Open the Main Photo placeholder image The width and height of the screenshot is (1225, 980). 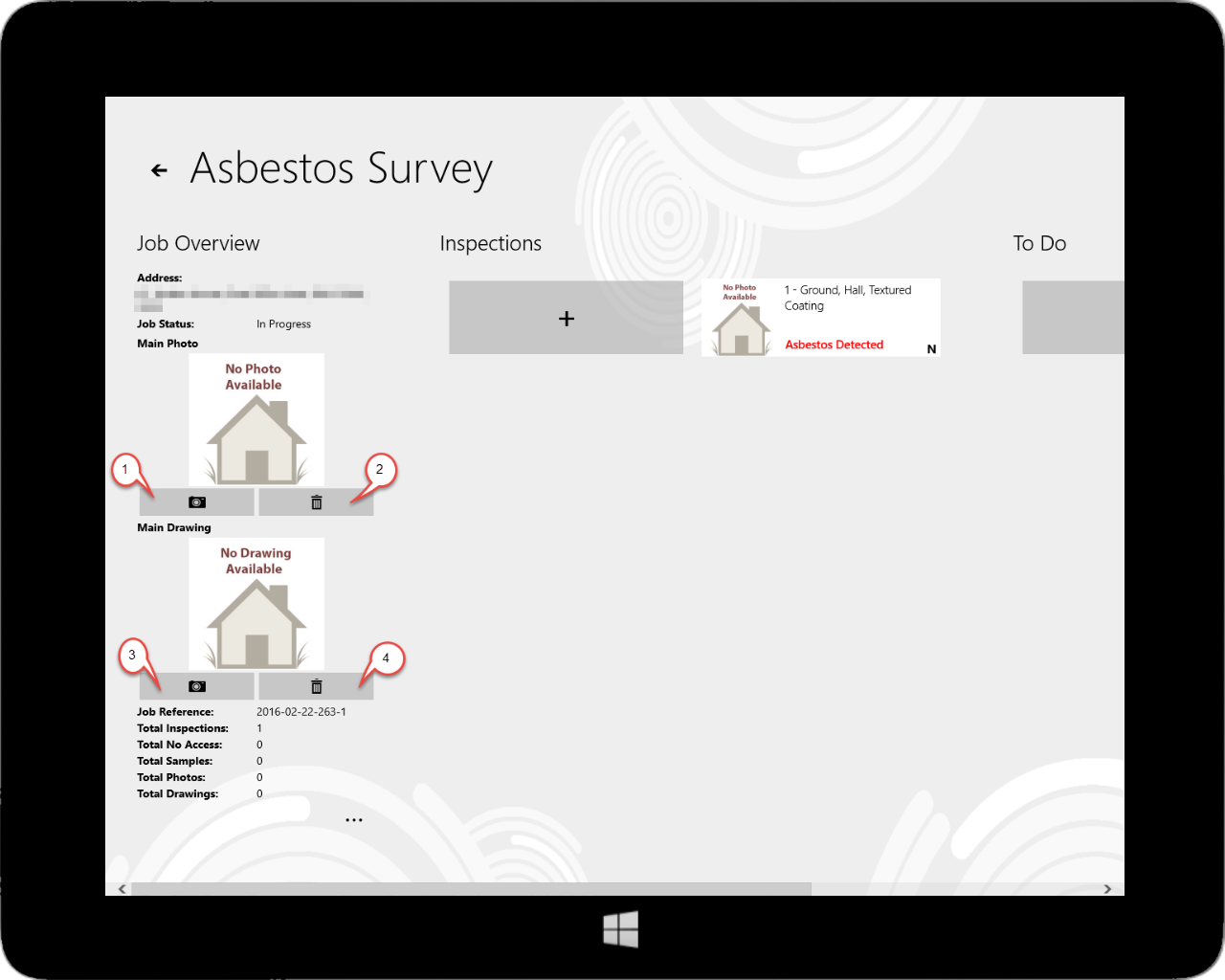[256, 419]
